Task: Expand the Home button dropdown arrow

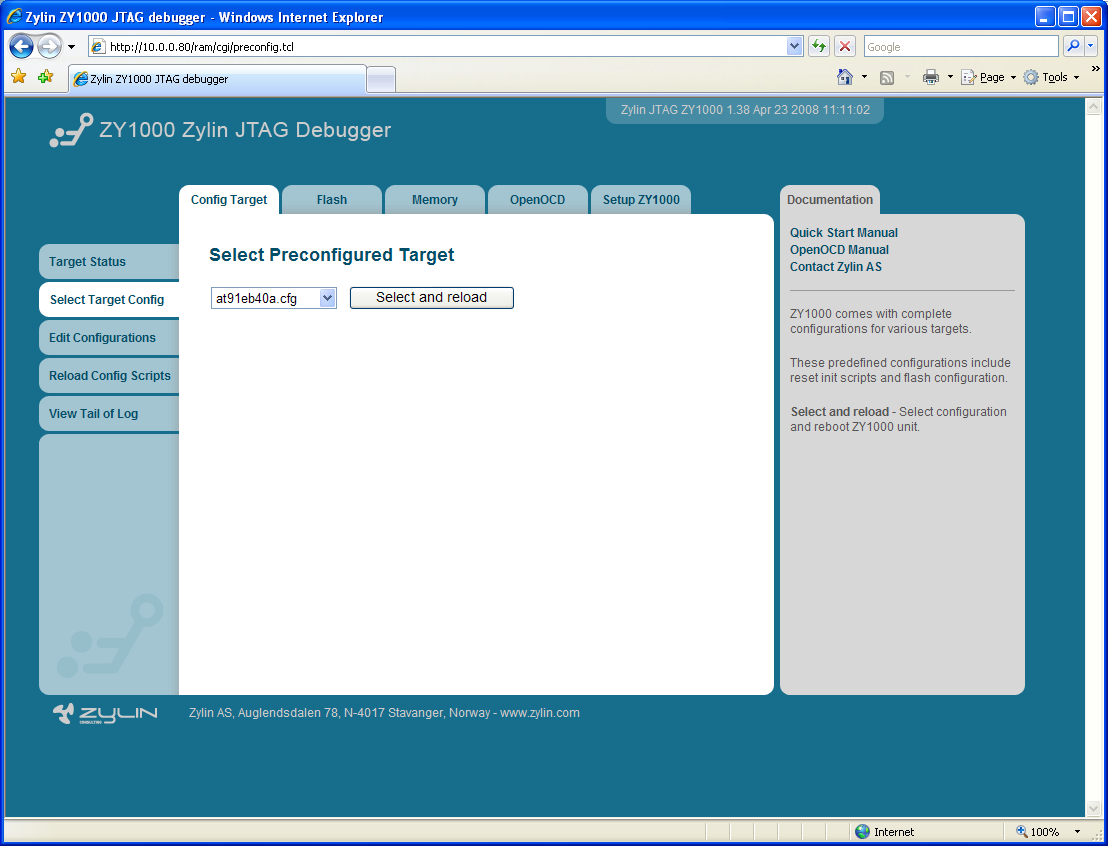Action: [x=864, y=77]
